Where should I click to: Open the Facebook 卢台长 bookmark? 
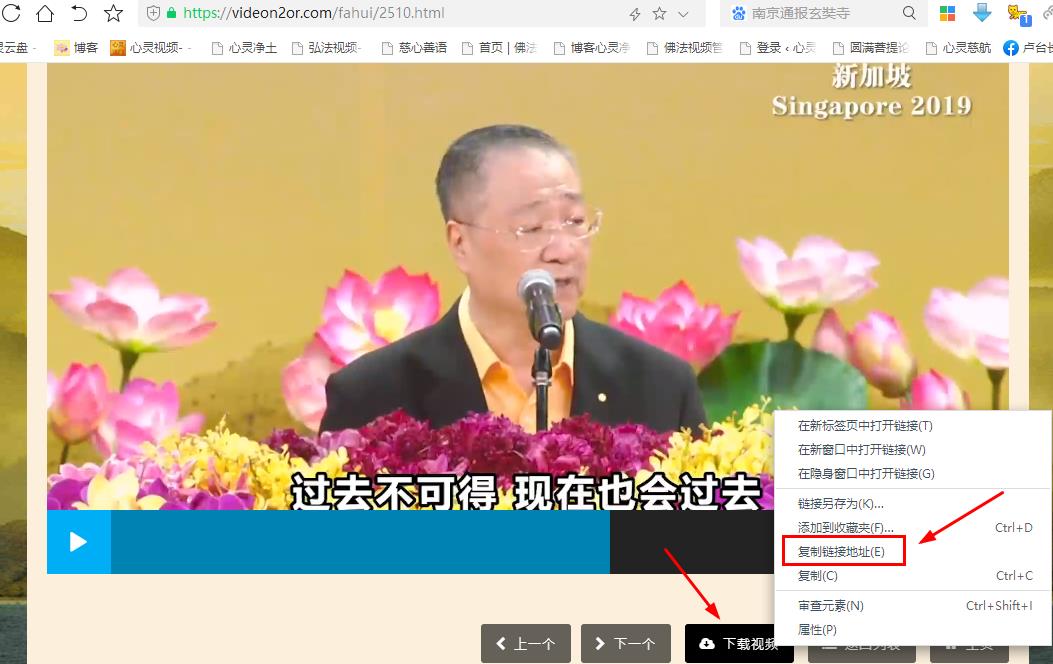click(x=1028, y=48)
